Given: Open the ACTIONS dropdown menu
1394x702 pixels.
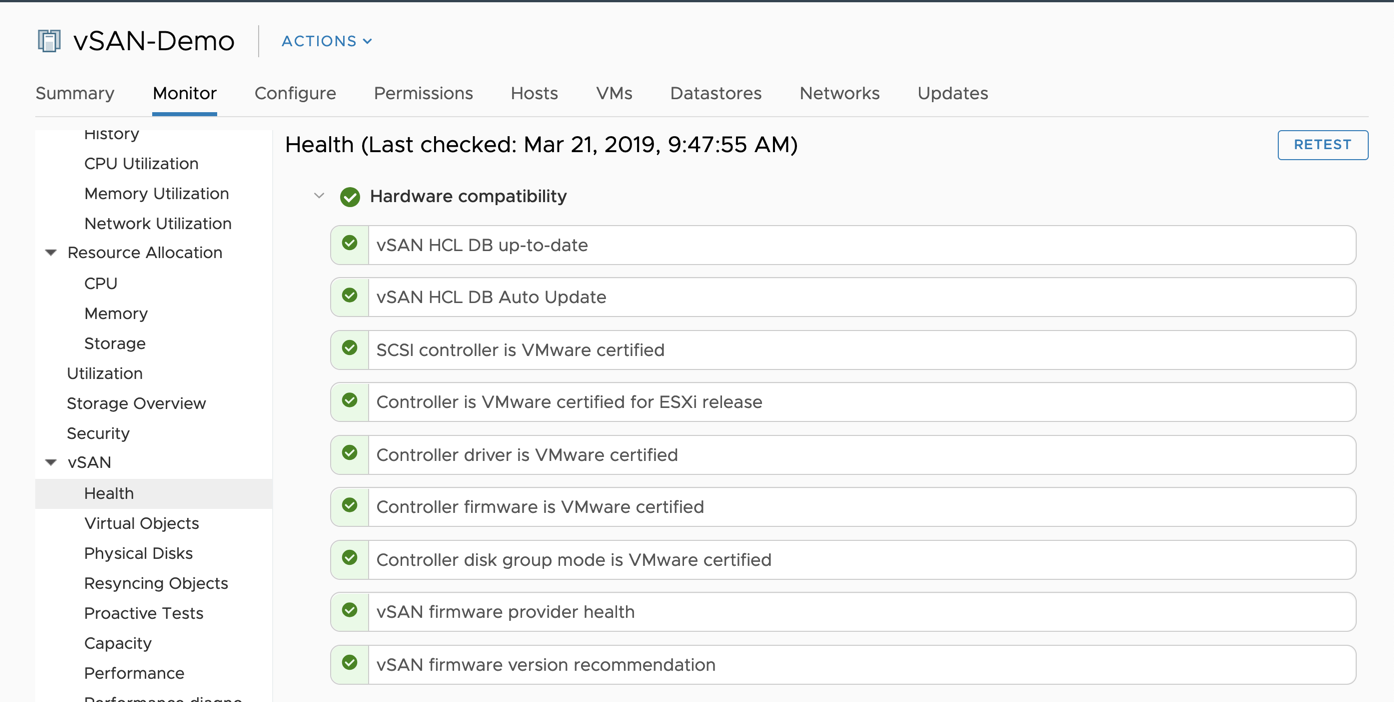Looking at the screenshot, I should (326, 41).
